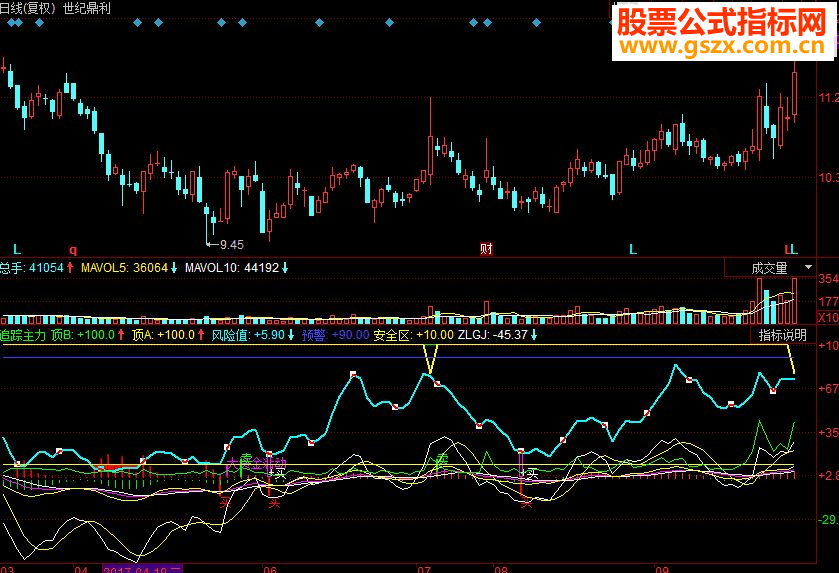Viewport: 839px width, 573px height.
Task: Click the red 财 marker below candles
Action: tap(486, 249)
